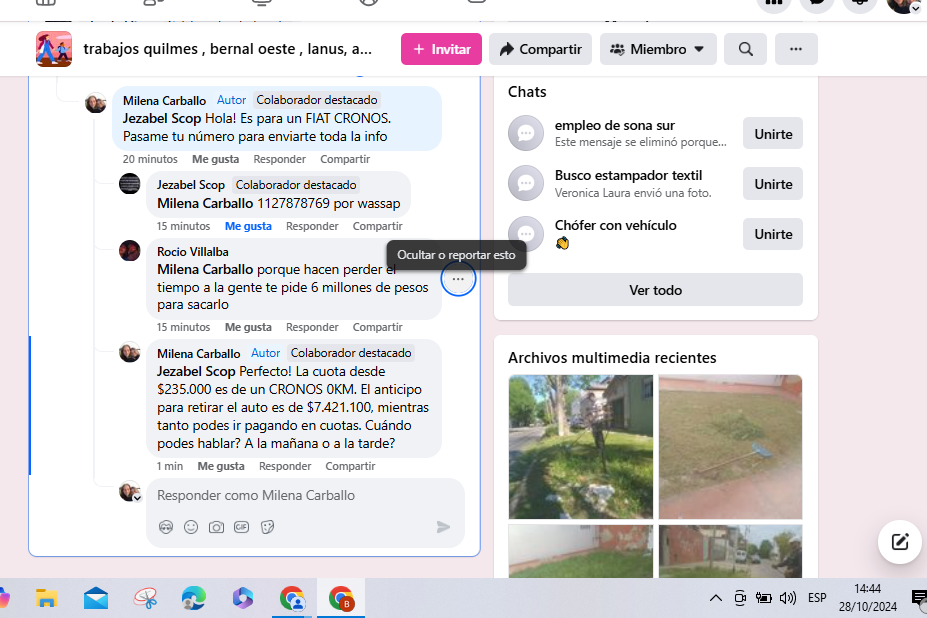Join the Chófer con vehículo chat
Screen dimensions: 927x618
[772, 234]
